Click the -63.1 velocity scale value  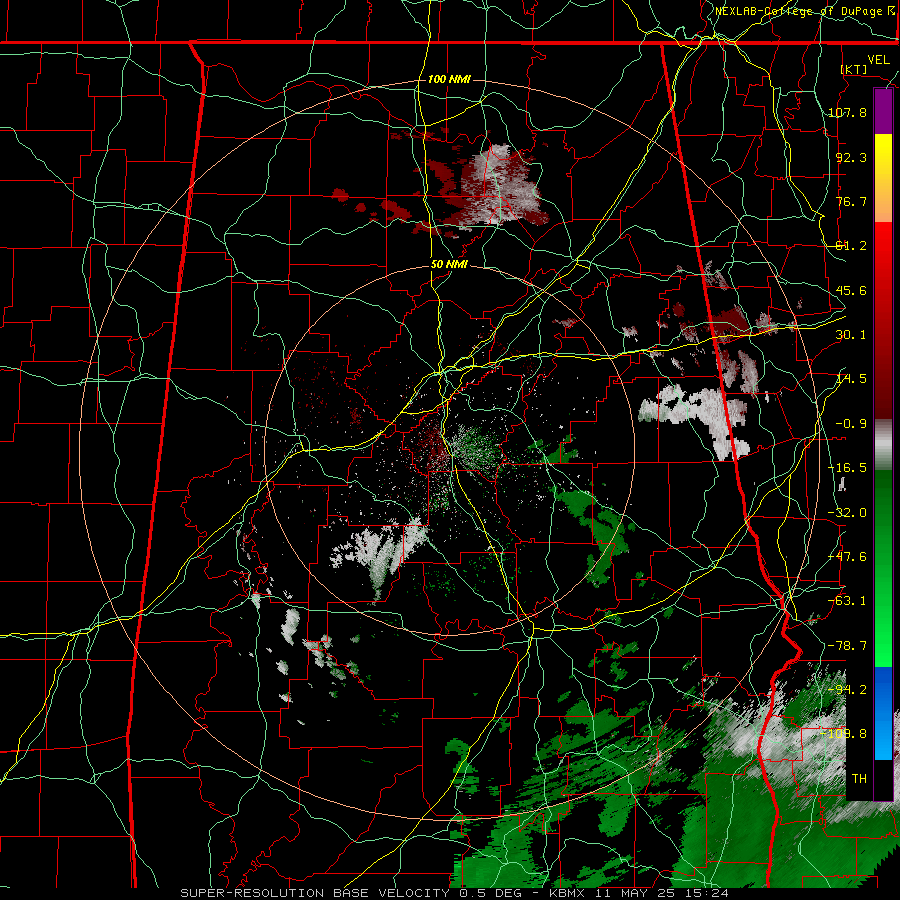tap(847, 601)
